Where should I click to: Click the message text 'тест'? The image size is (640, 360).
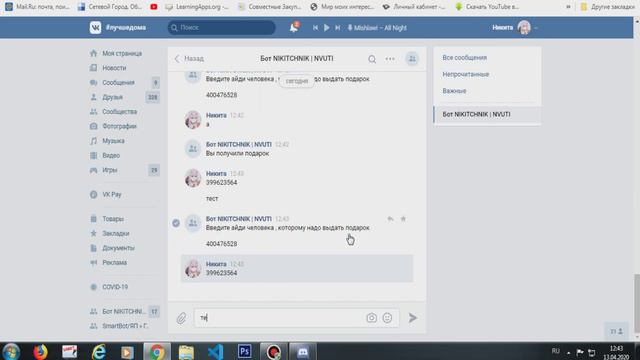(x=212, y=198)
